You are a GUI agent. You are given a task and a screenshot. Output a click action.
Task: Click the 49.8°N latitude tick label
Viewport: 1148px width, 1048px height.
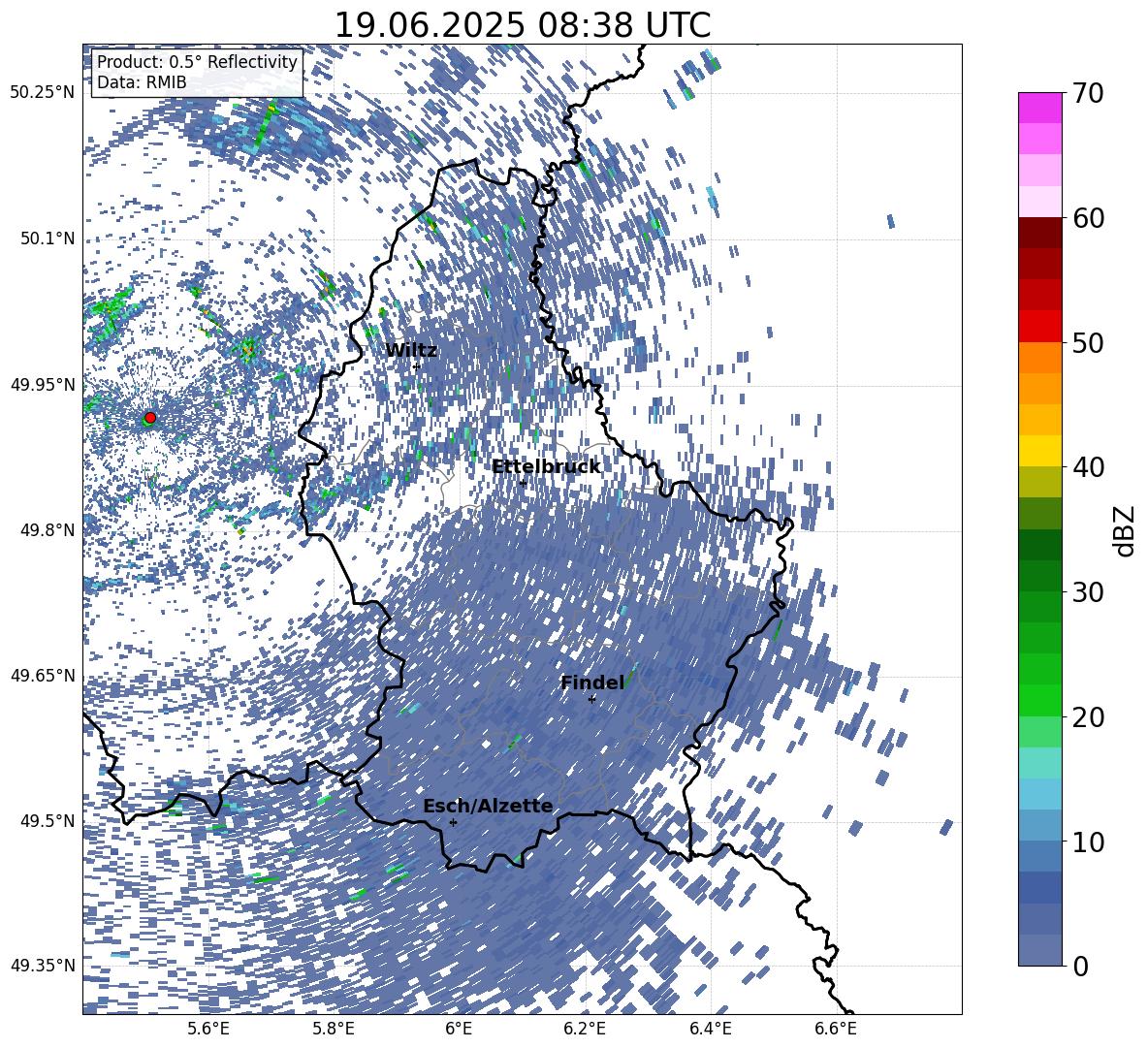pos(48,530)
